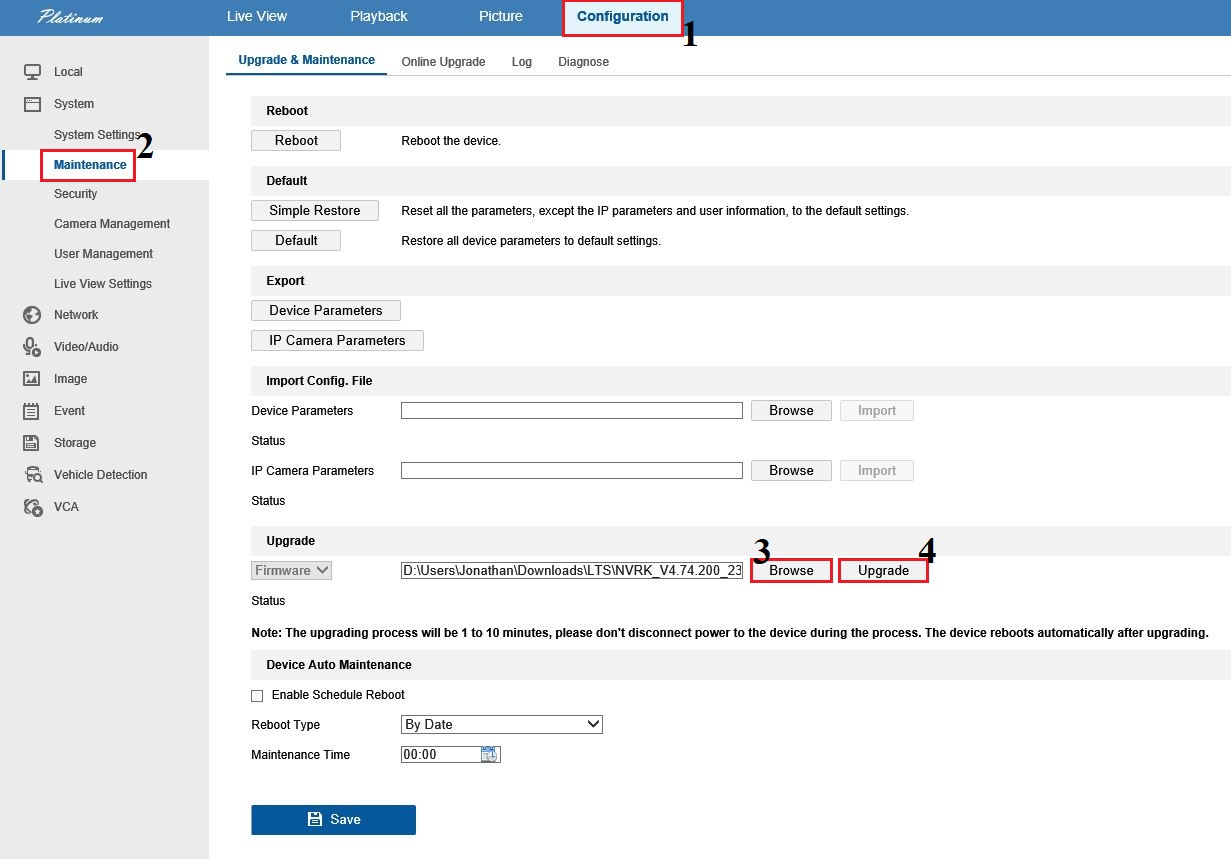Click the Device Parameters file path field
The height and width of the screenshot is (859, 1231).
tap(571, 410)
